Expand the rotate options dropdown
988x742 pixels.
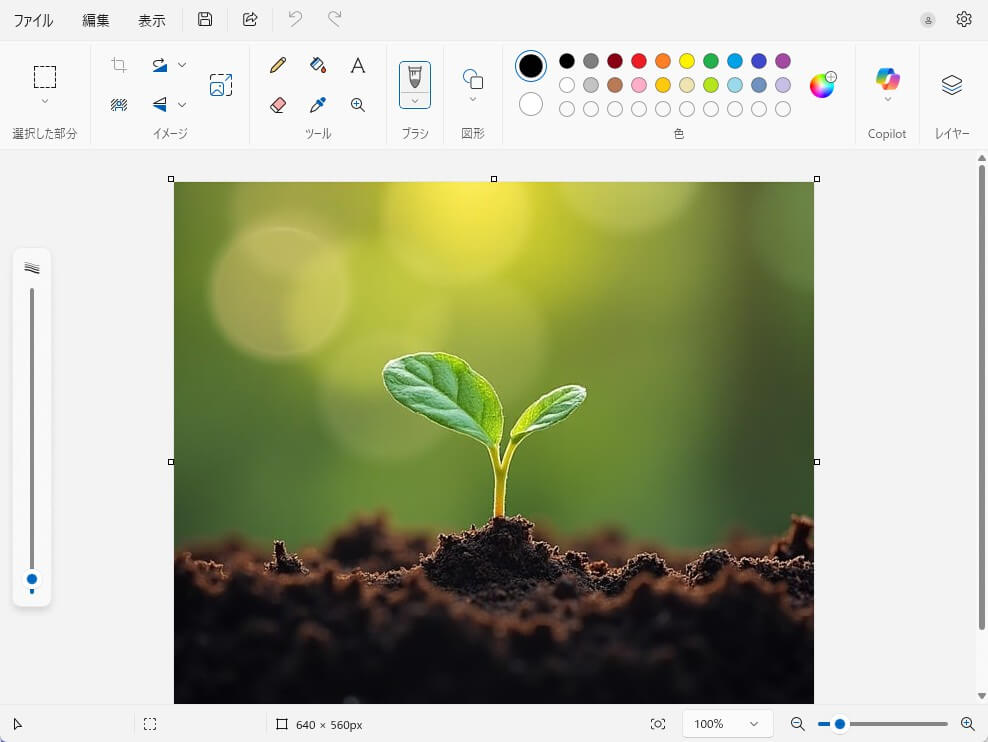click(x=182, y=65)
